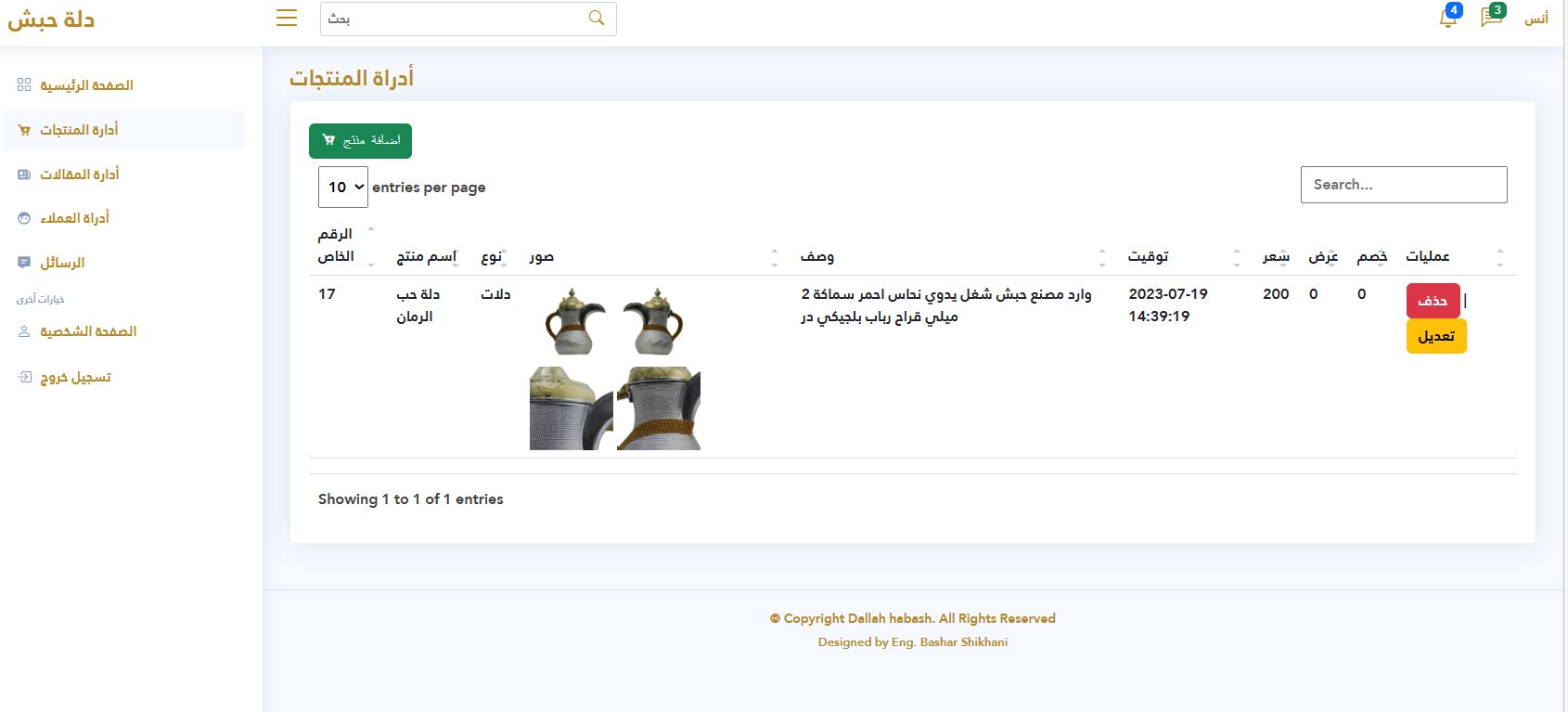Click the logout icon beside تسجيل خروج
The width and height of the screenshot is (1568, 712).
[25, 377]
